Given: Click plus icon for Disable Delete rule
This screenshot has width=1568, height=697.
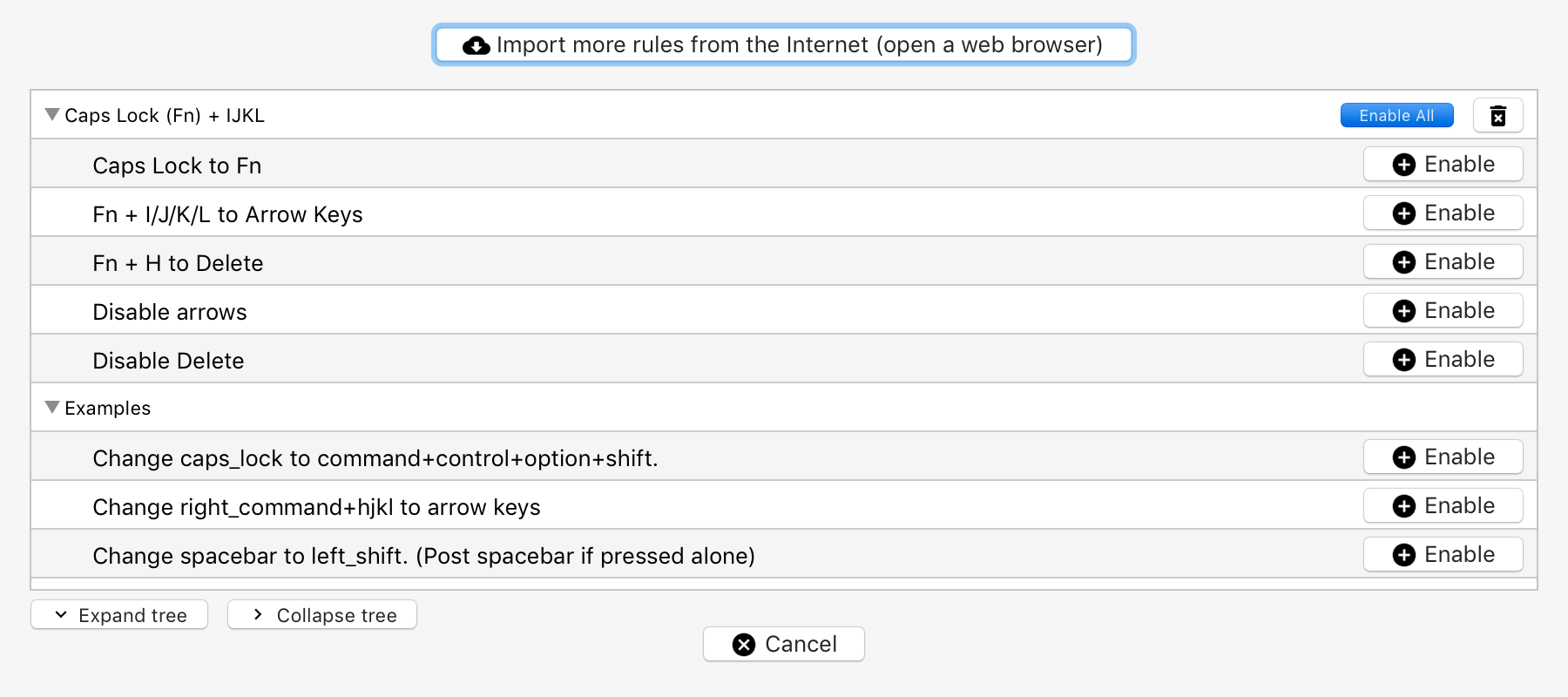Looking at the screenshot, I should click(1403, 360).
